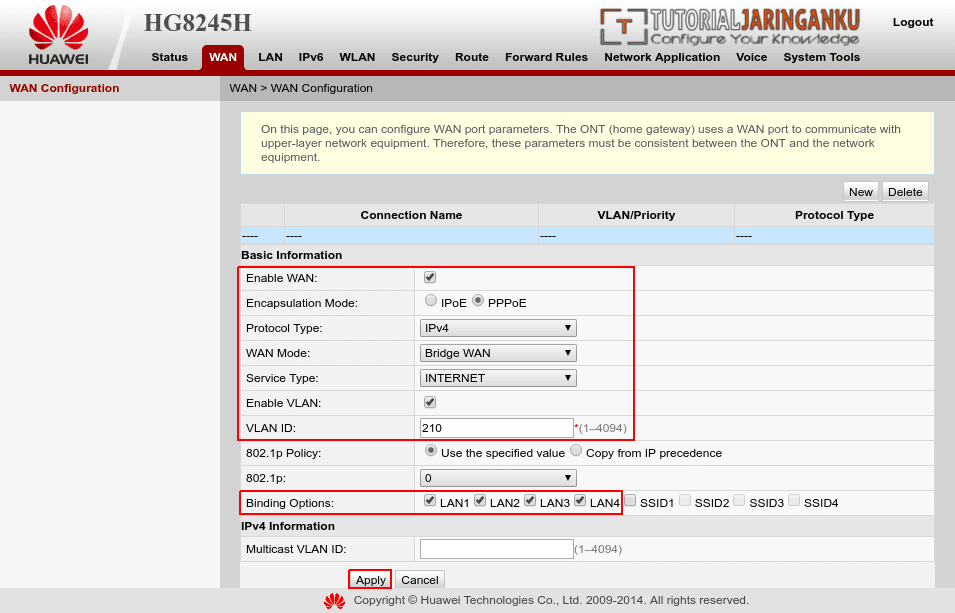Select Copy from IP precedence policy
Image resolution: width=955 pixels, height=613 pixels.
click(575, 450)
